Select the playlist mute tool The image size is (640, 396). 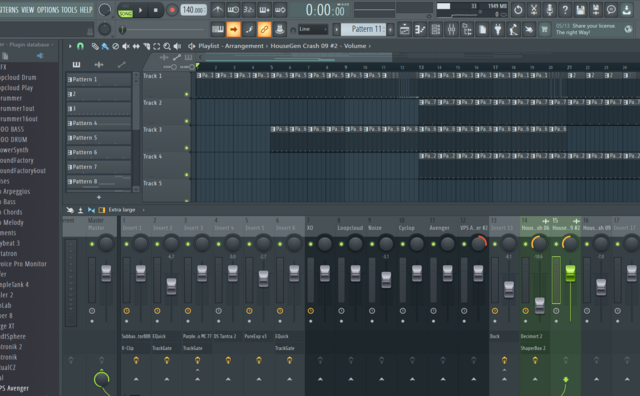pyautogui.click(x=126, y=46)
